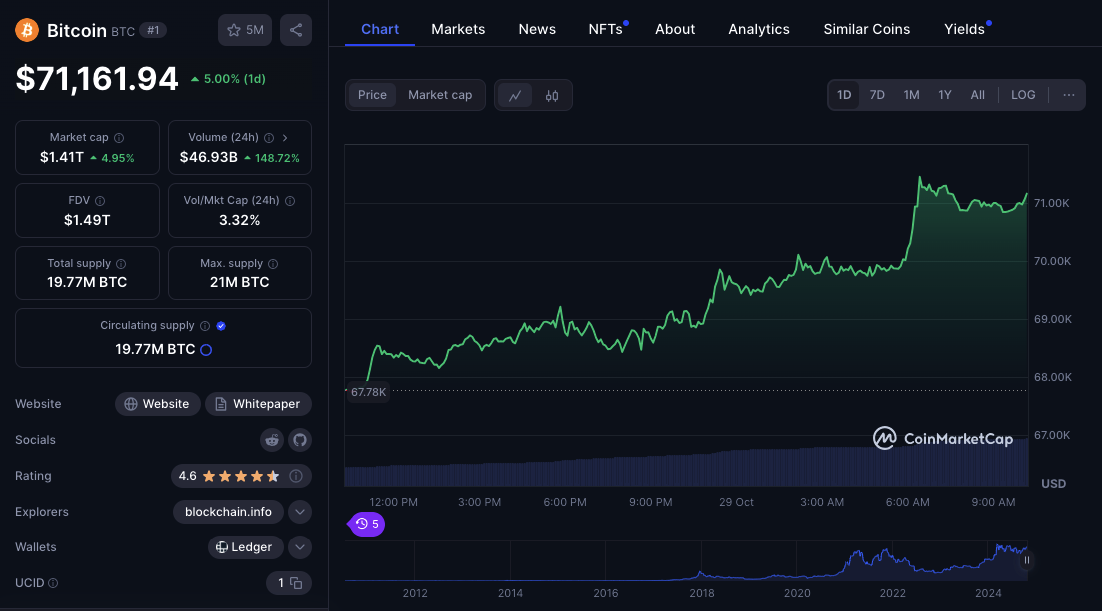Viewport: 1102px width, 611px height.
Task: Click the $1.41T market cap value
Action: pos(62,157)
